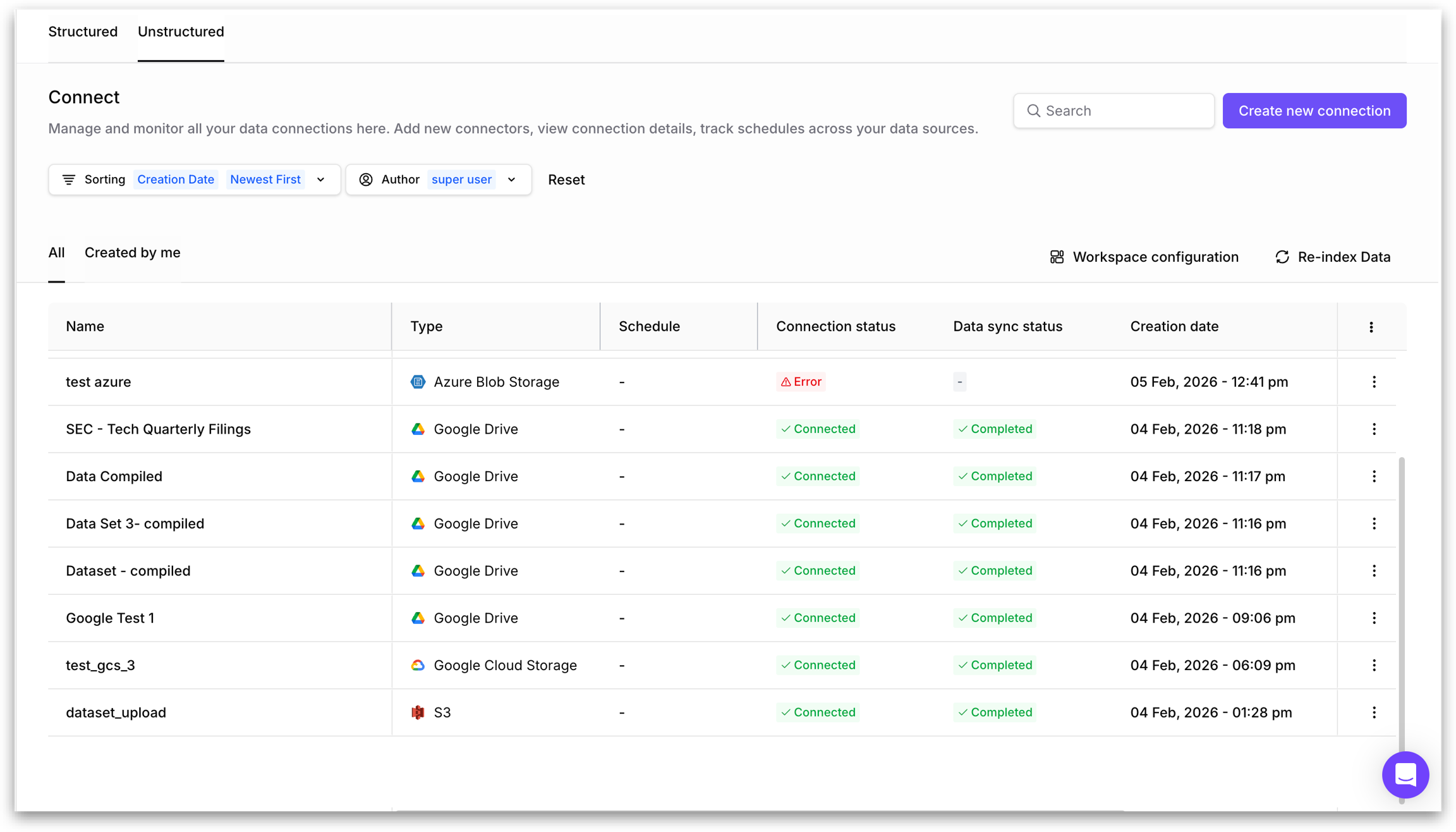Screen dimensions: 1456x832
Task: Open table column options kebab menu
Action: point(1371,327)
